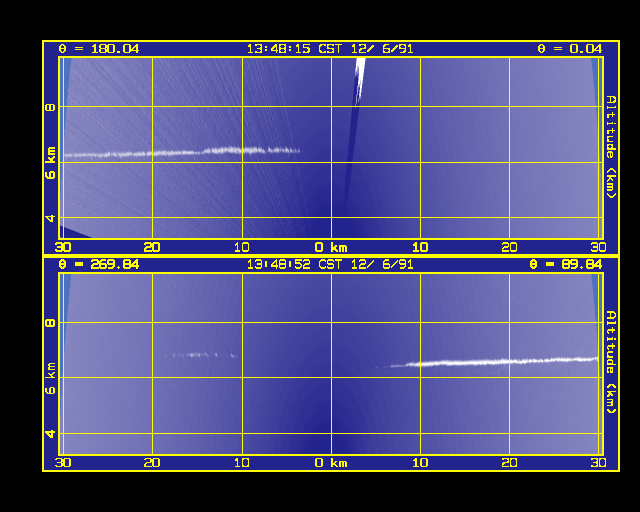Click lower panel's 30 label on the θ=89.84 side

click(x=598, y=463)
